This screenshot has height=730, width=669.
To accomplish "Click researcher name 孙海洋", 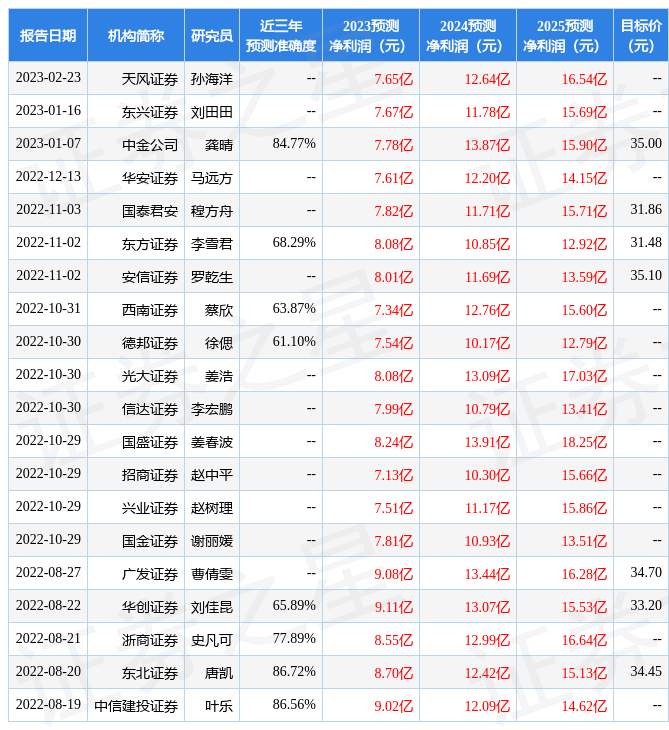I will (x=212, y=78).
